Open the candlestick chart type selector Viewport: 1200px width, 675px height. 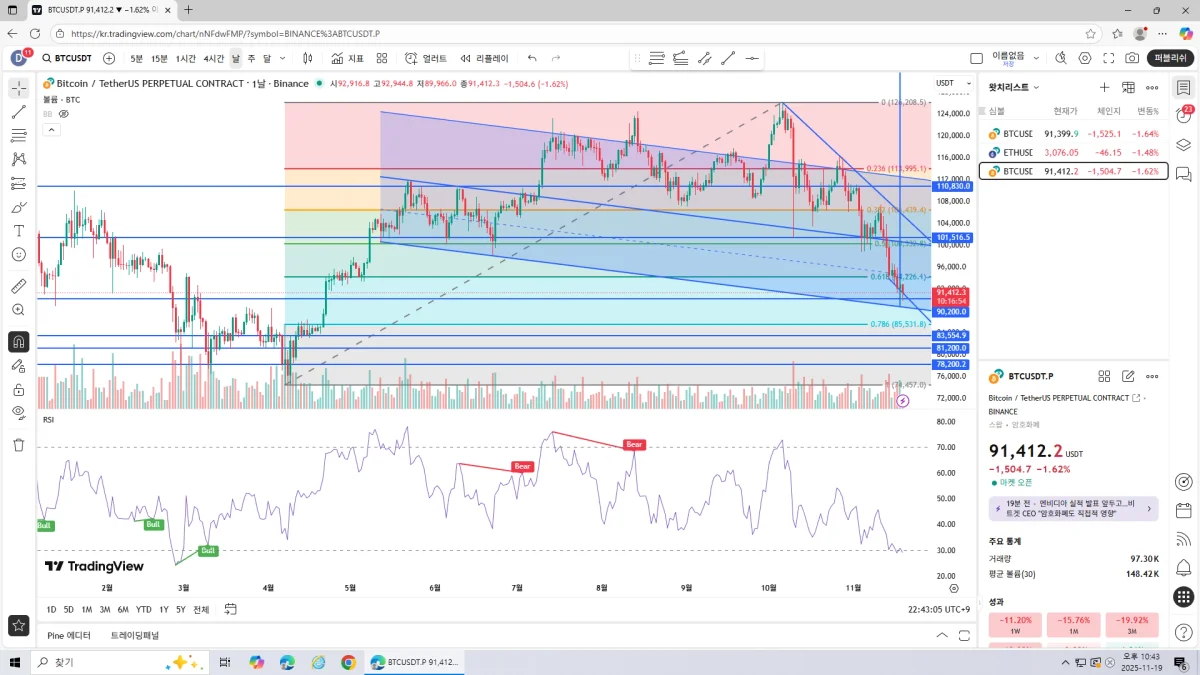click(308, 58)
